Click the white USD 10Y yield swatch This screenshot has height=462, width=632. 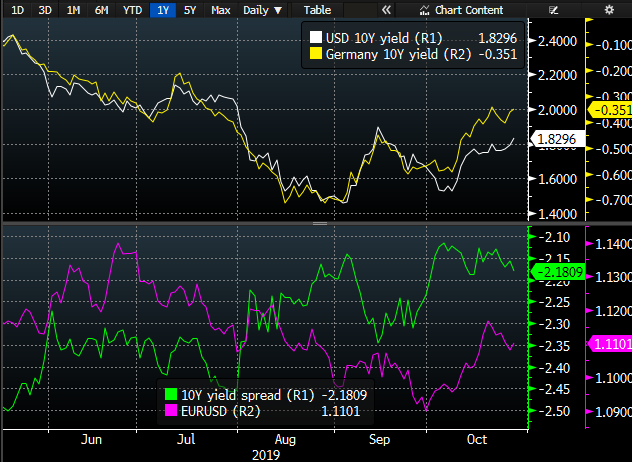click(x=316, y=38)
